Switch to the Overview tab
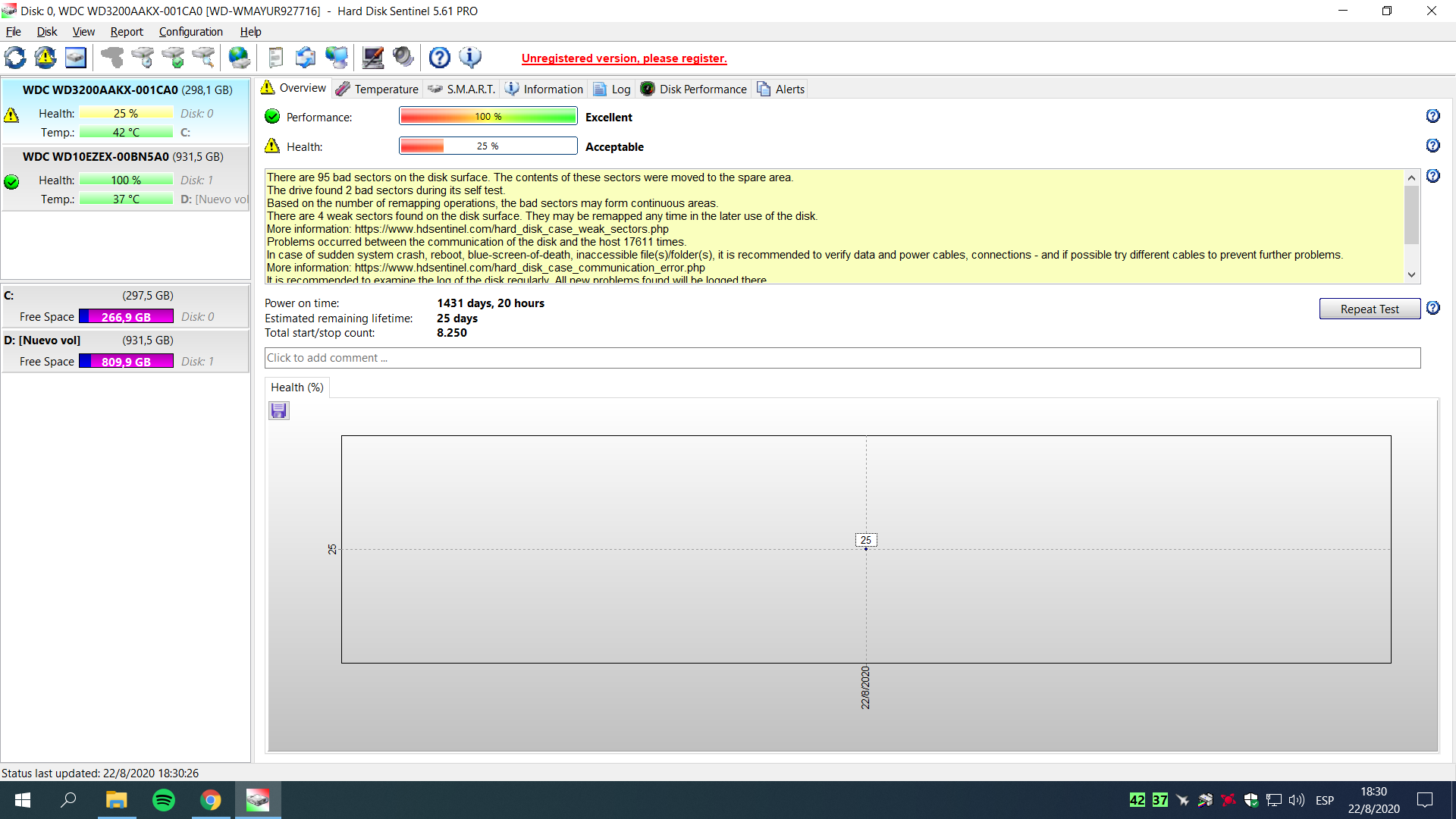This screenshot has height=819, width=1456. coord(293,88)
